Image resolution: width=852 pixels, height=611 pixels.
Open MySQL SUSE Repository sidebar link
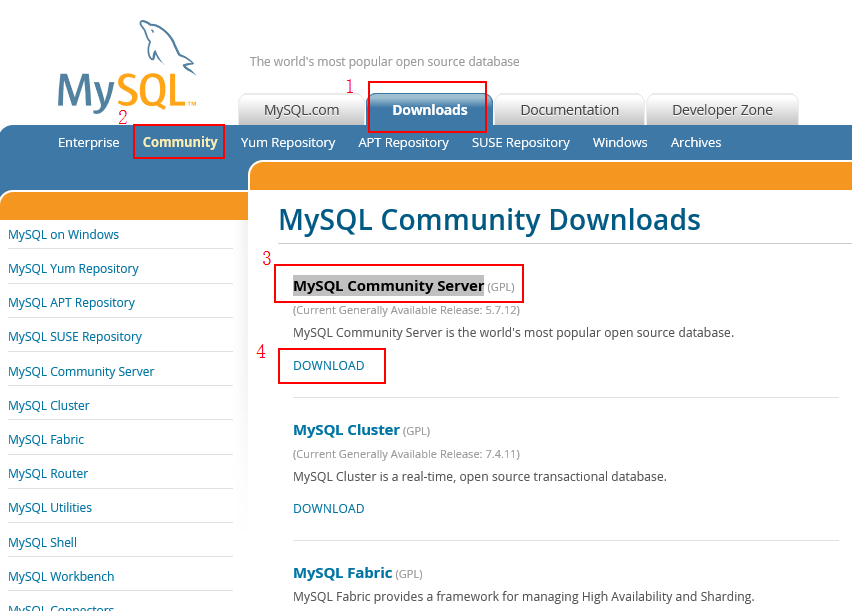click(75, 337)
